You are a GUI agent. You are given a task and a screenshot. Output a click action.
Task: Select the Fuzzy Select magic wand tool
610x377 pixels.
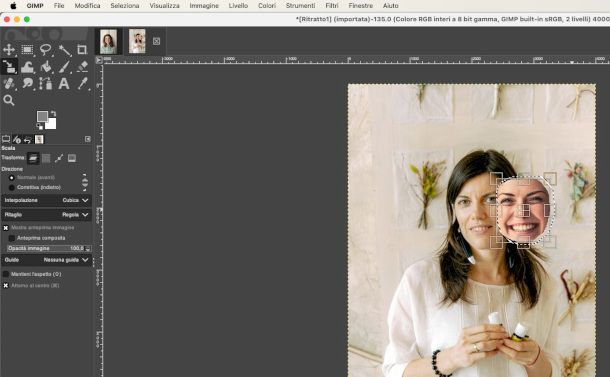tap(64, 49)
